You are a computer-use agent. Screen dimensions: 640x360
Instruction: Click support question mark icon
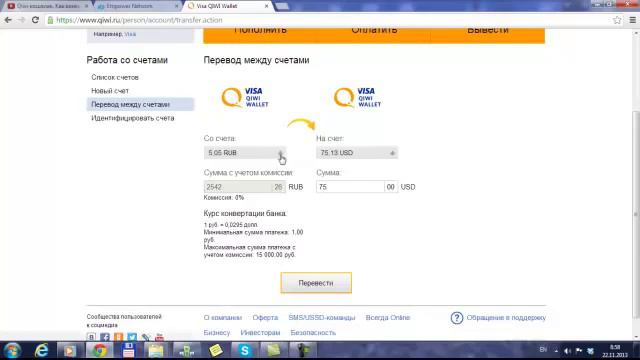click(x=457, y=318)
